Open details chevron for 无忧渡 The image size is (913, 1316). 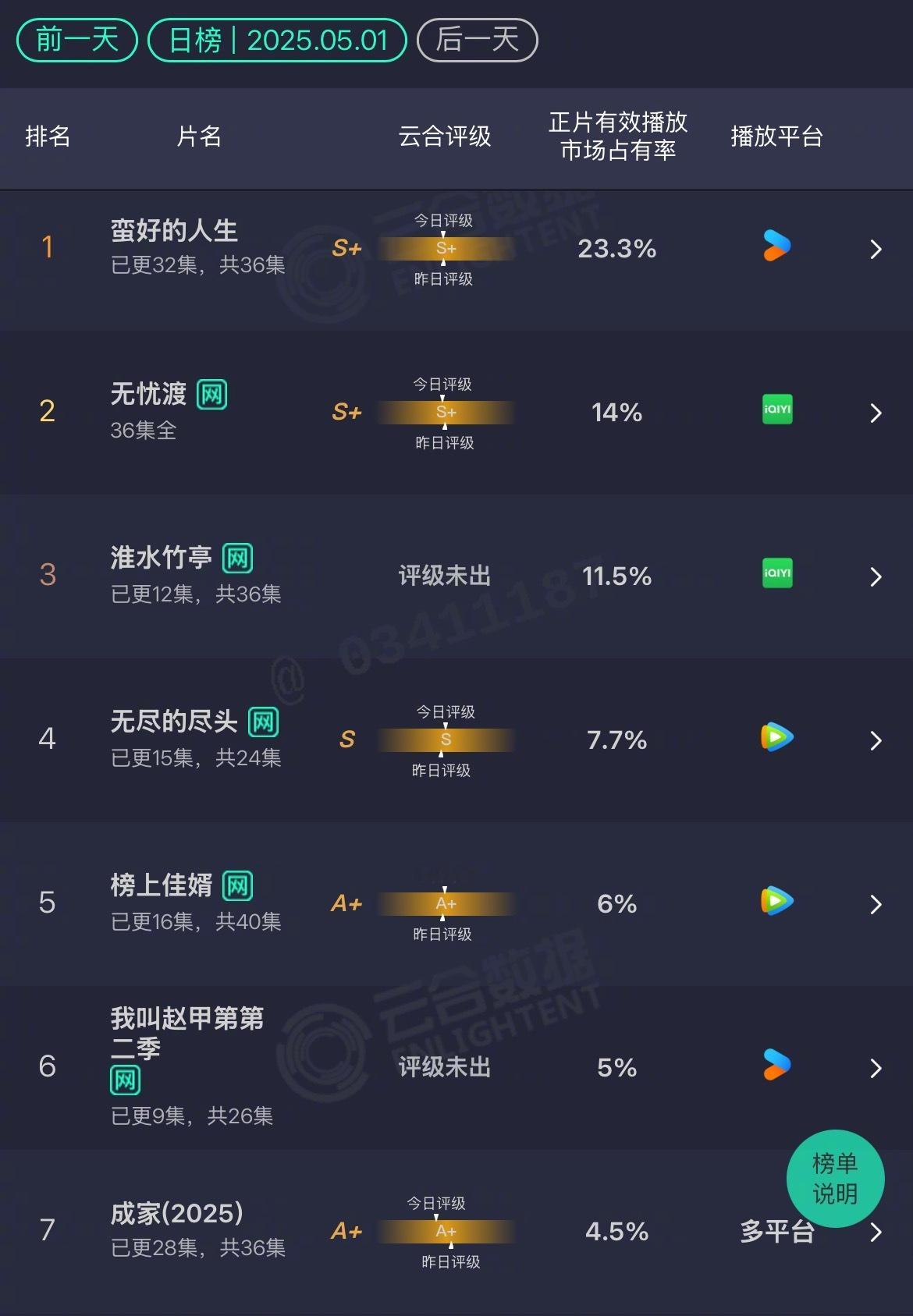click(x=876, y=413)
